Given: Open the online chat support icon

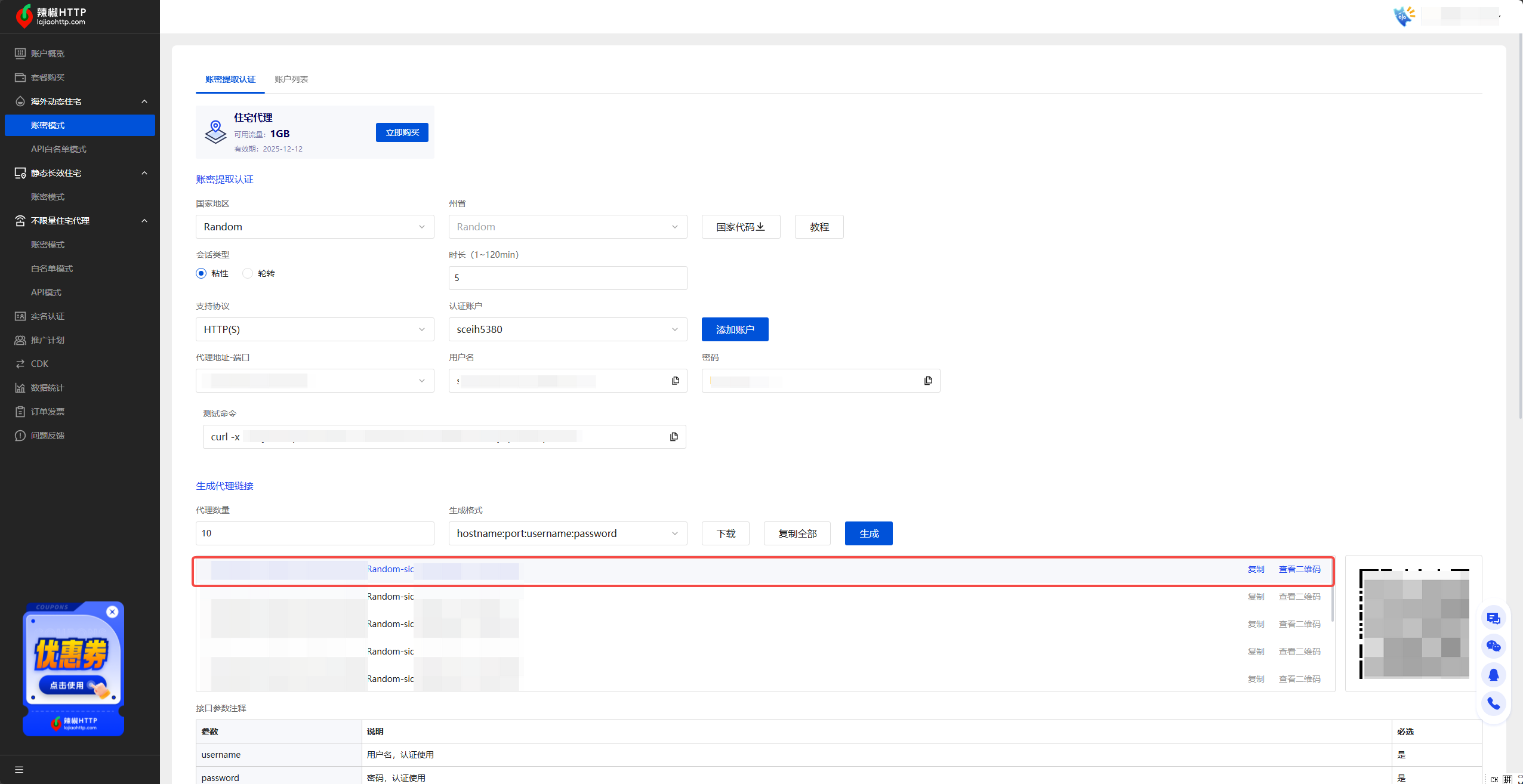Looking at the screenshot, I should pyautogui.click(x=1493, y=618).
